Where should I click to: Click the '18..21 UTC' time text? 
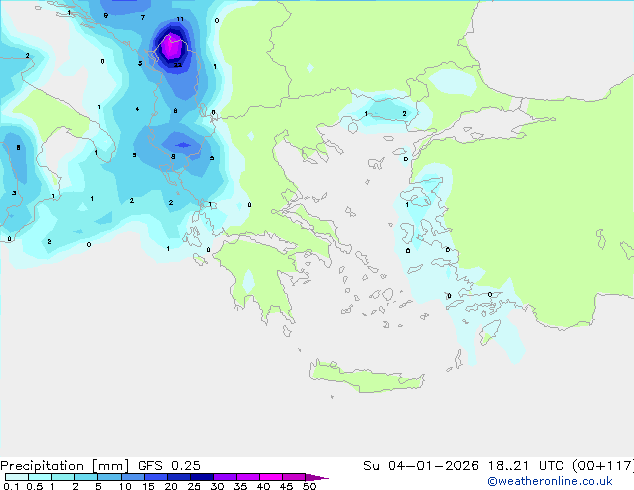pyautogui.click(x=525, y=465)
